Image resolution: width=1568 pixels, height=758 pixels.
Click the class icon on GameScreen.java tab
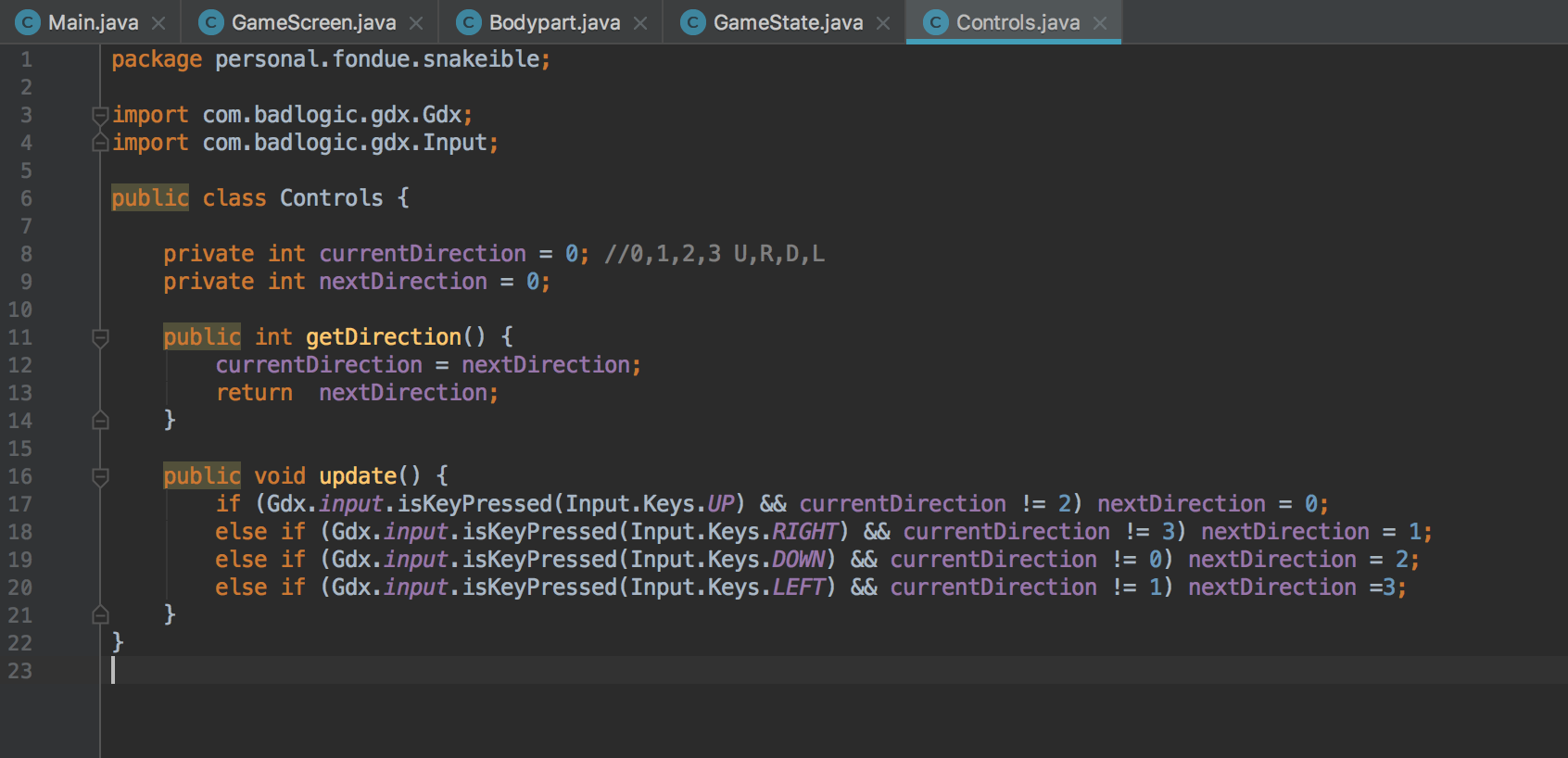212,22
